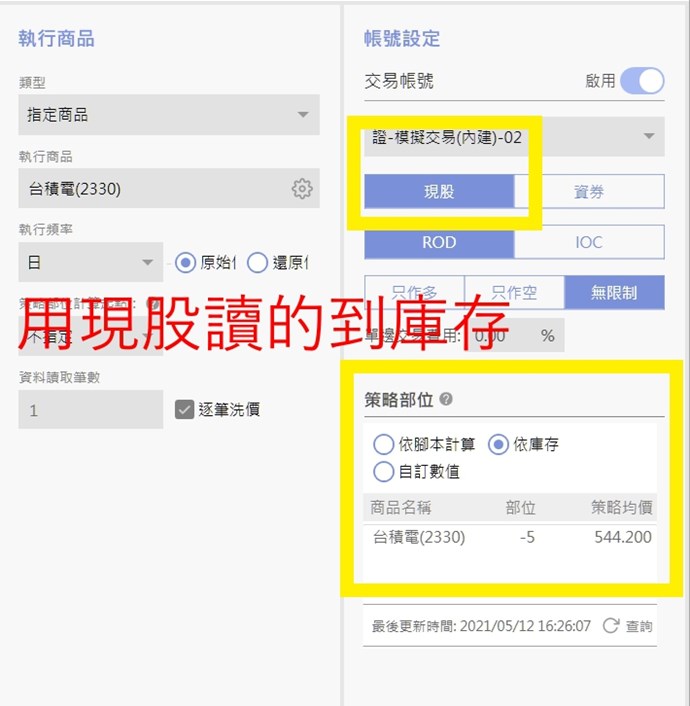Open the 類型 指定商品 dropdown
Screen dimensions: 690x706
(169, 115)
